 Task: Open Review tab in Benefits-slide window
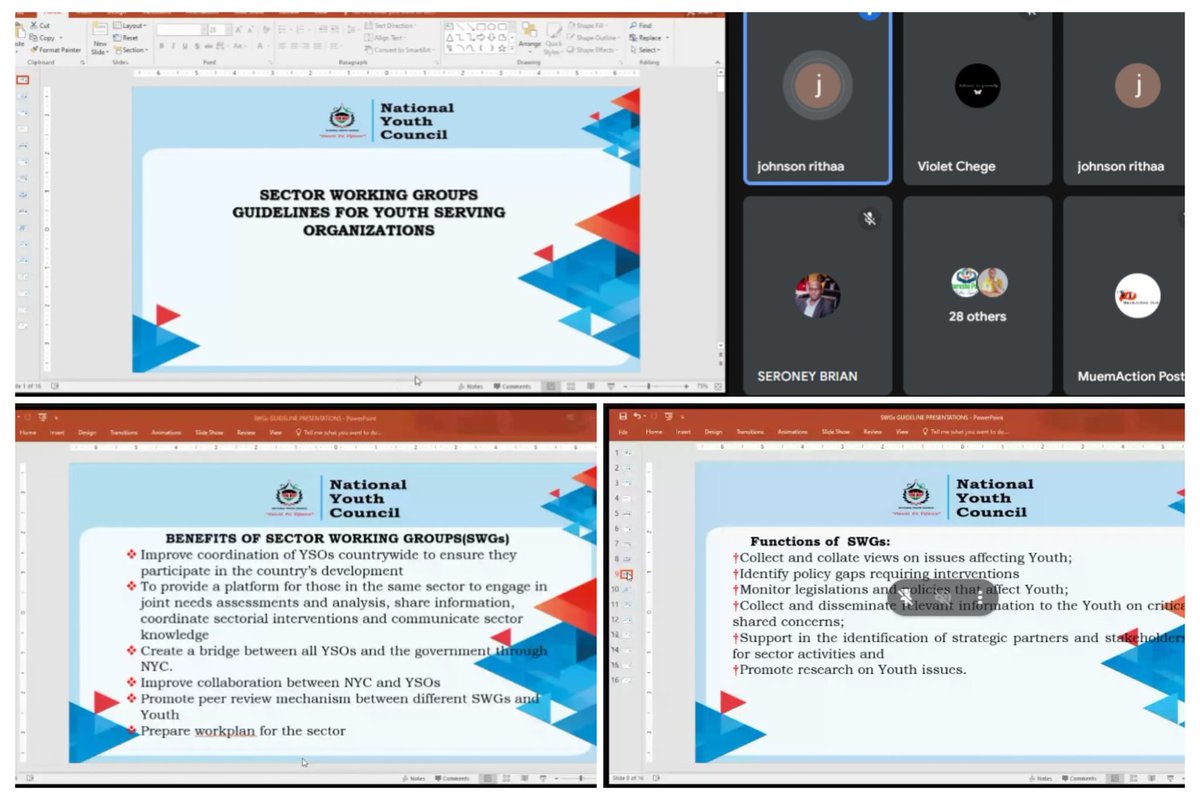point(246,433)
